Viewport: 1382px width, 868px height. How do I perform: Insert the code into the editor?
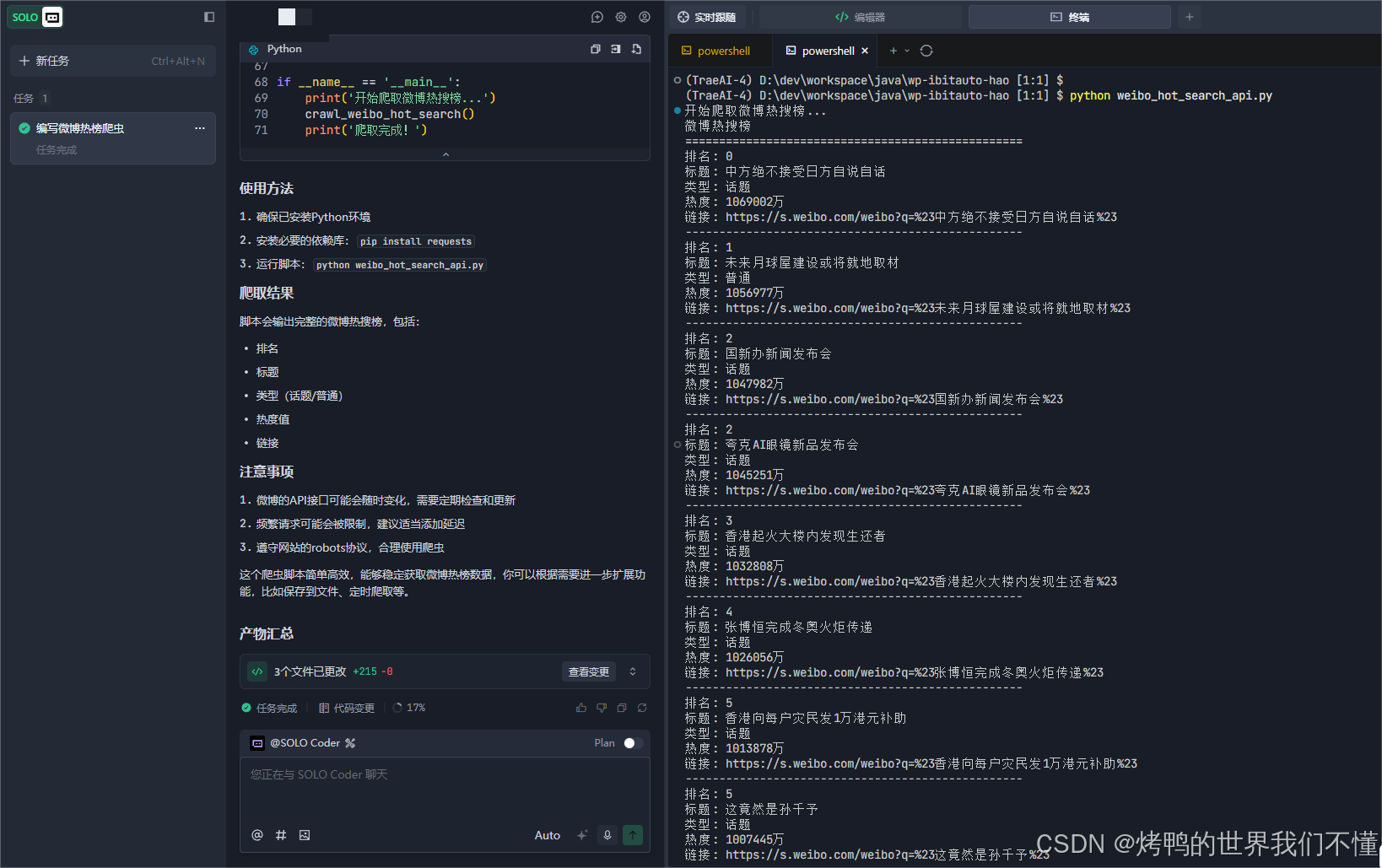tap(616, 49)
